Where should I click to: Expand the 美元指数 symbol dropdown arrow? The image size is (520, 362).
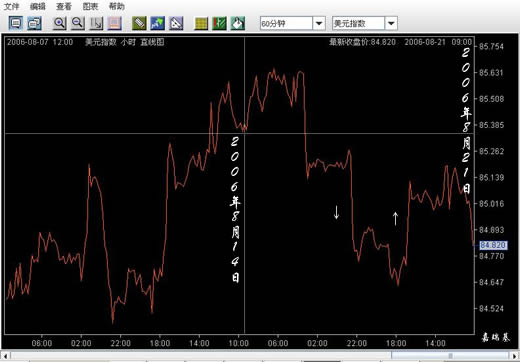[391, 23]
